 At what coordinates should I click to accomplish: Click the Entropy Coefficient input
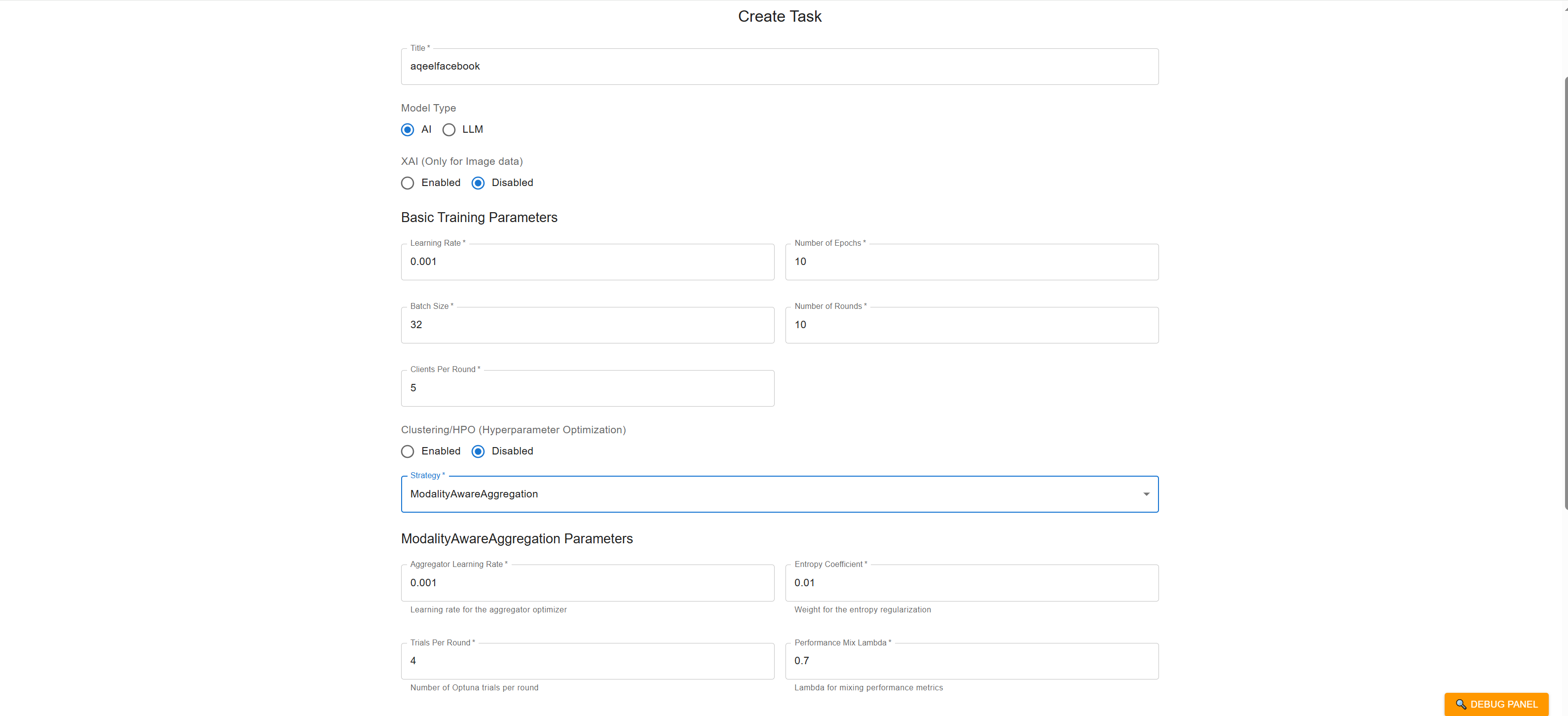pos(971,583)
